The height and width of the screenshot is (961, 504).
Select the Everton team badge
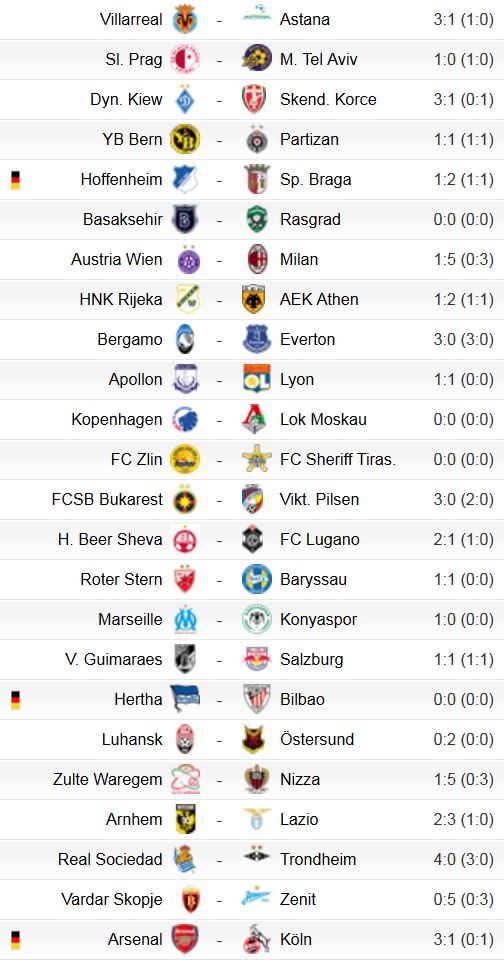coord(257,340)
